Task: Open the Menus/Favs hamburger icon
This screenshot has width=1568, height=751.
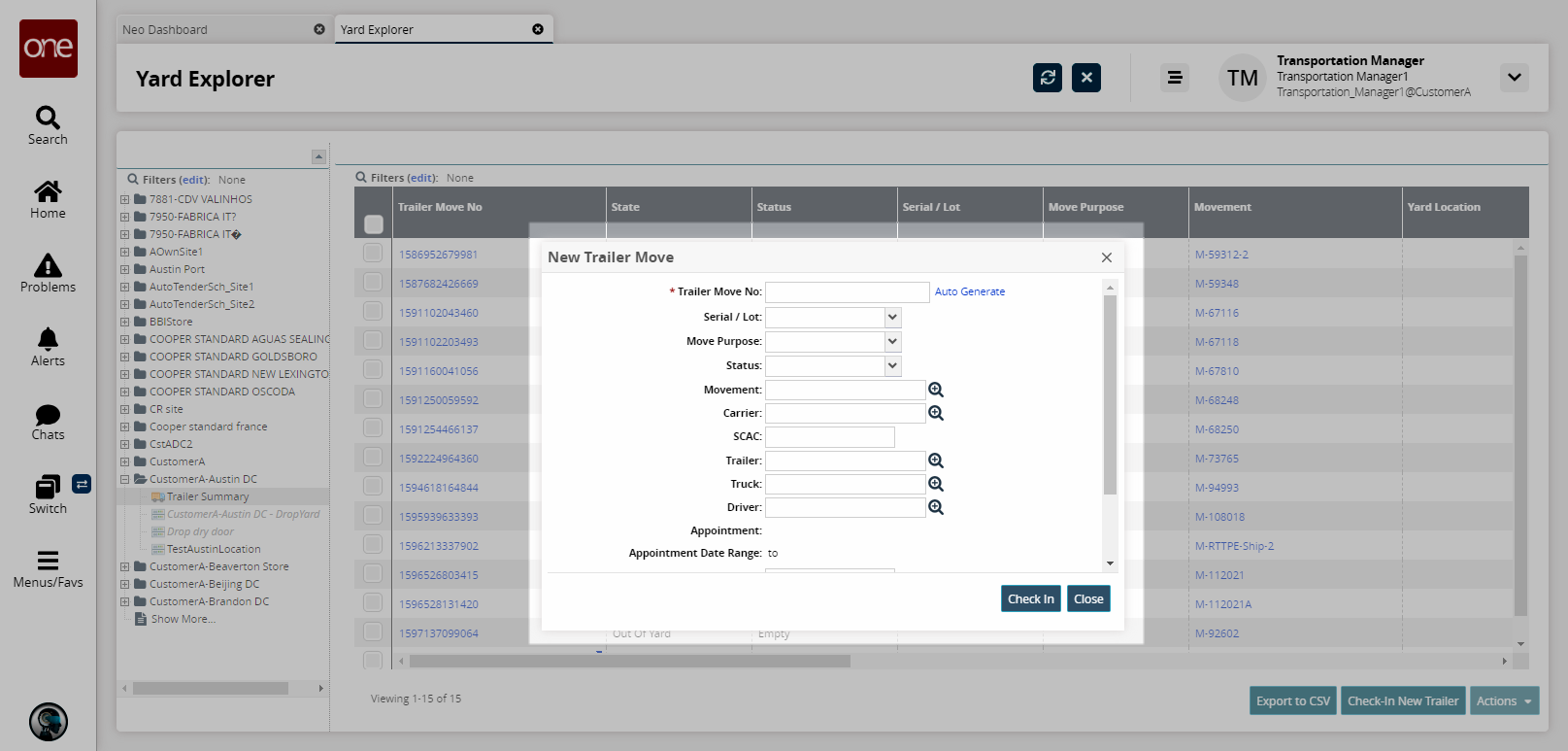Action: 48,561
